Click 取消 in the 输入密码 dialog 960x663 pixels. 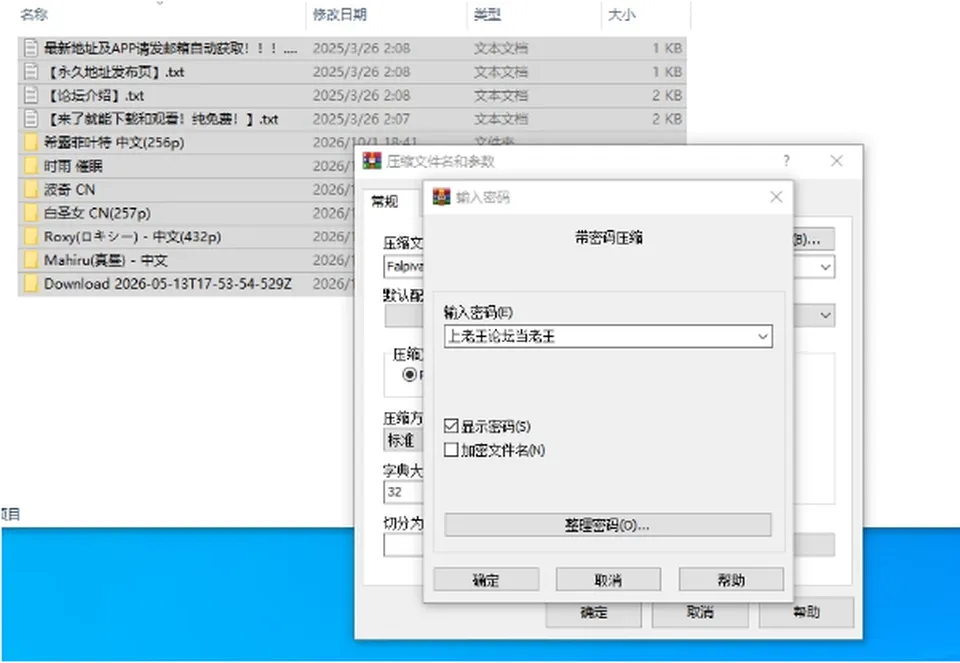pos(609,580)
